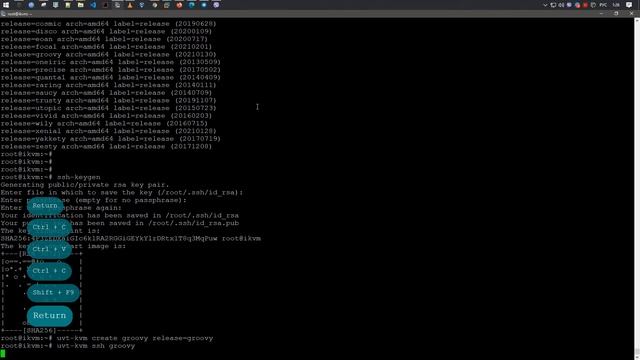Select the 'release=raring' output line
Viewport: 640px width, 360px height.
pyautogui.click(x=109, y=85)
